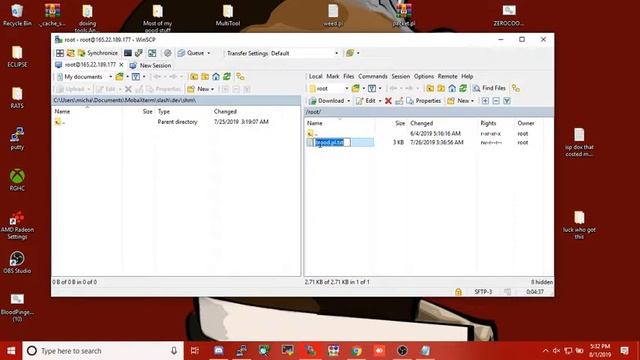Click the SFTP-3 protocol status text
640x360 pixels.
click(x=483, y=292)
